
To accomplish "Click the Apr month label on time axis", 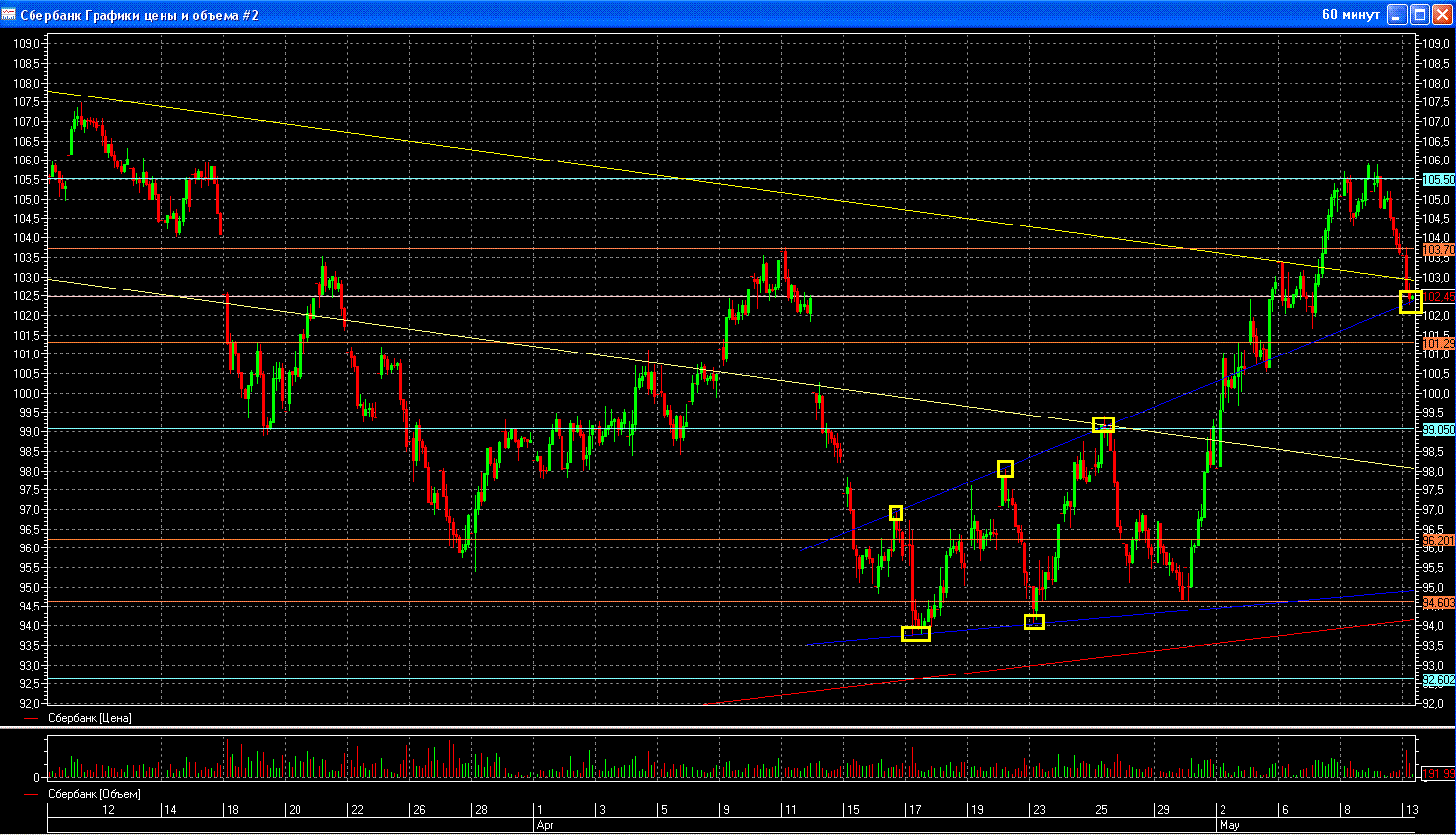I will [545, 825].
